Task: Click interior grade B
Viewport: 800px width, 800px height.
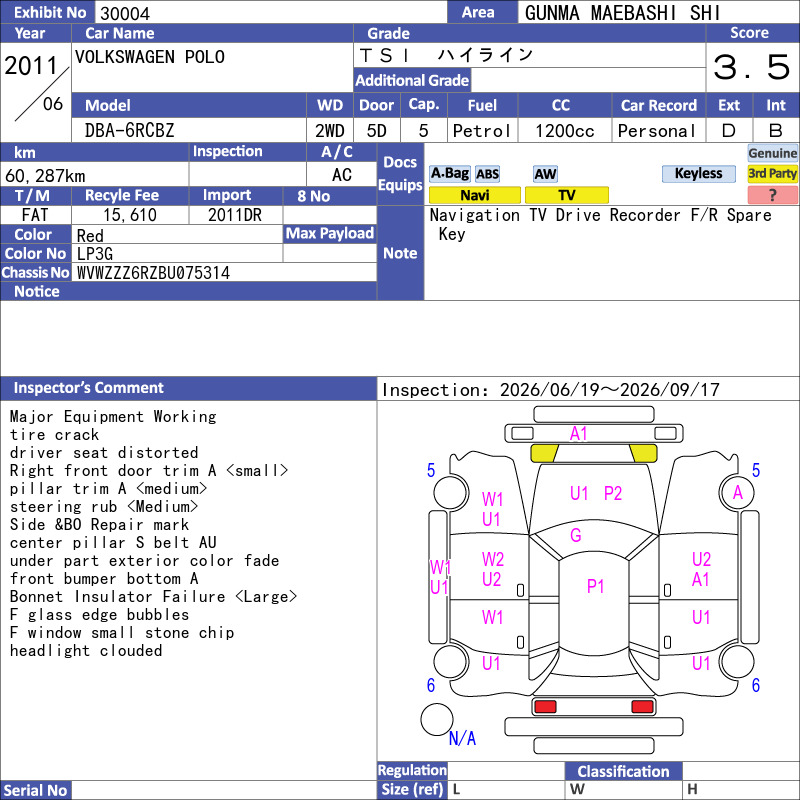Action: pyautogui.click(x=776, y=131)
